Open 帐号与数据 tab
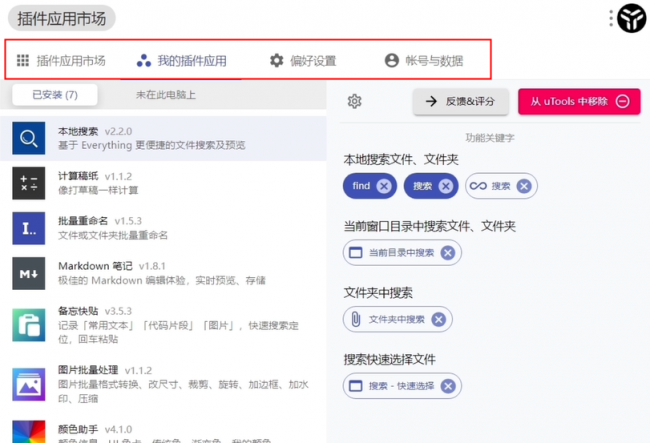 pos(424,61)
